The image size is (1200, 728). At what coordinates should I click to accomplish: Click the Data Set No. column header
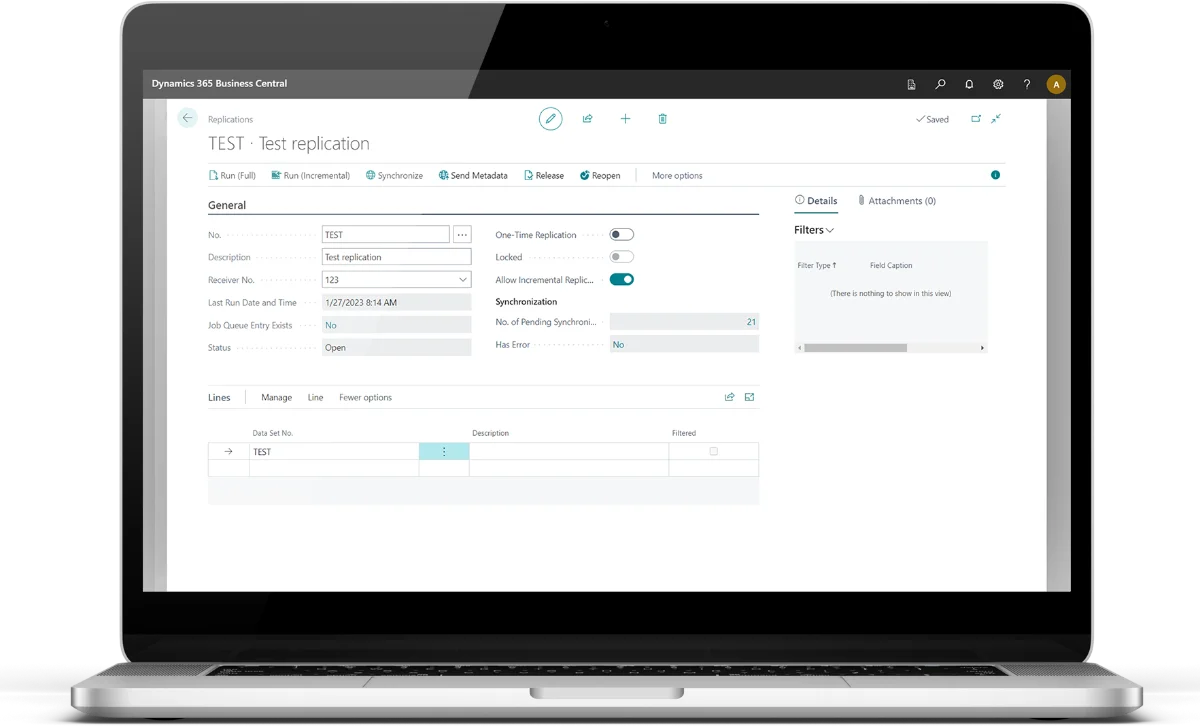(x=272, y=433)
